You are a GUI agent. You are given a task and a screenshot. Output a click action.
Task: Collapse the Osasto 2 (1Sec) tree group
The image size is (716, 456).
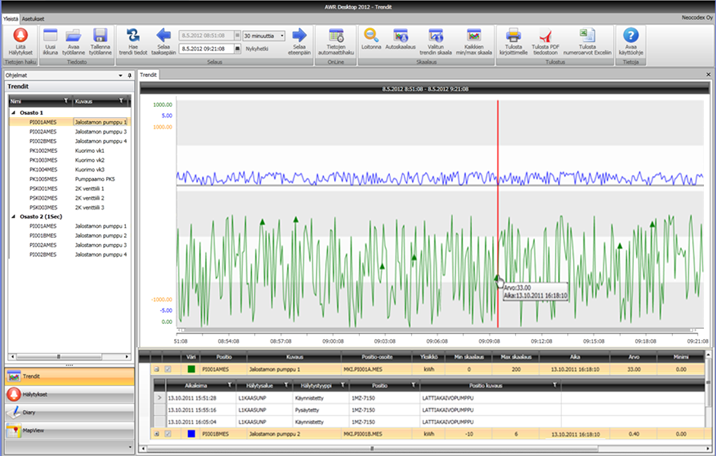(x=13, y=217)
